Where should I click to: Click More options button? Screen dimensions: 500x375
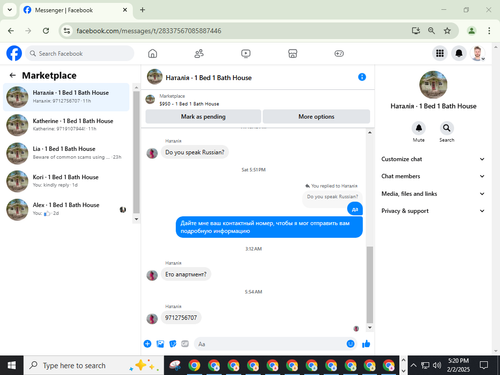tap(316, 116)
